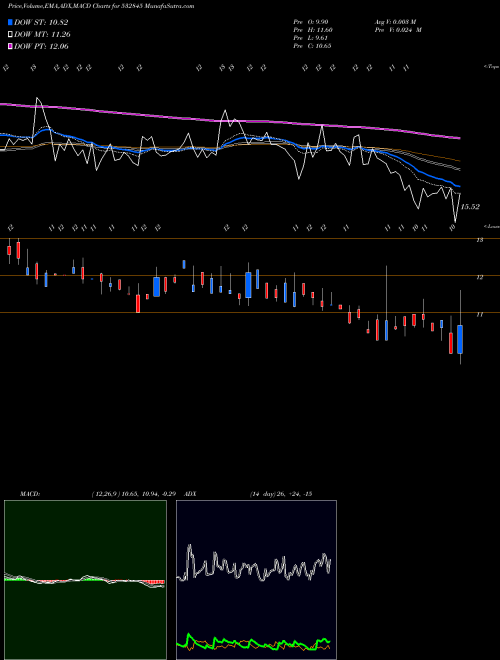
Task: Select the 'DOW PT: 12.06' legend label
Action: tap(41, 46)
